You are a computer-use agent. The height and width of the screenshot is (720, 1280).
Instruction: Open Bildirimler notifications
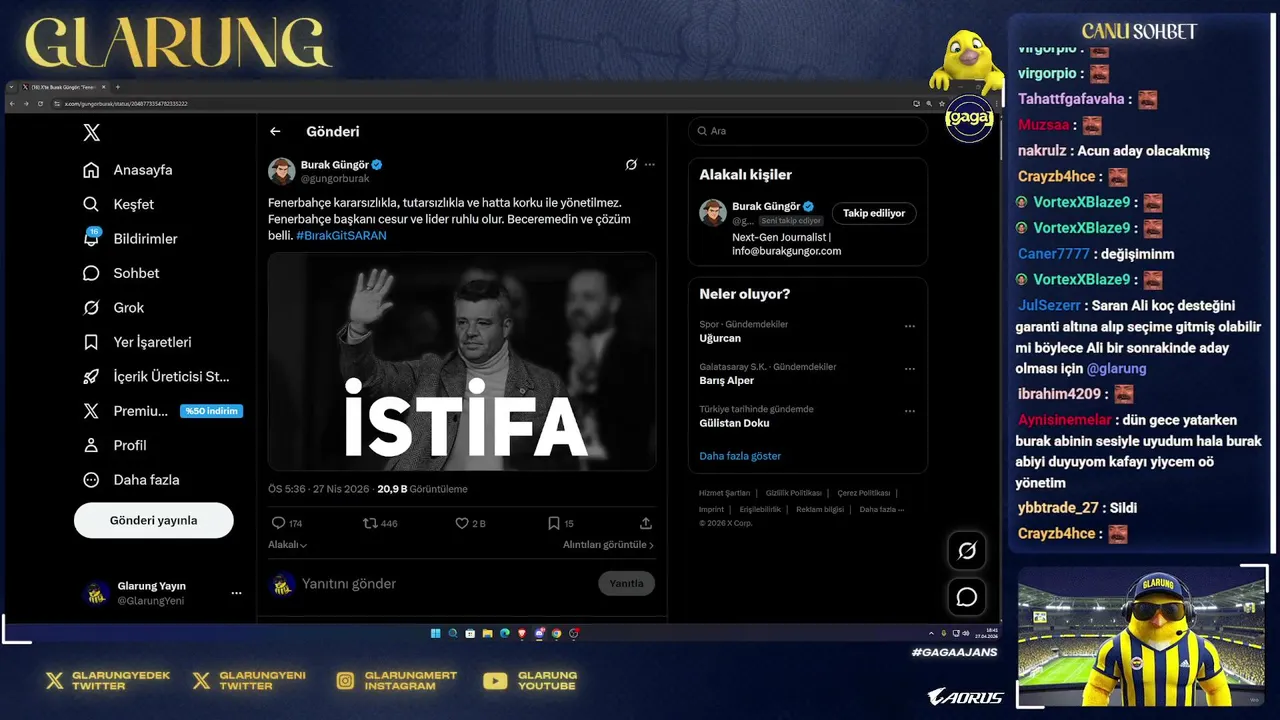coord(130,238)
